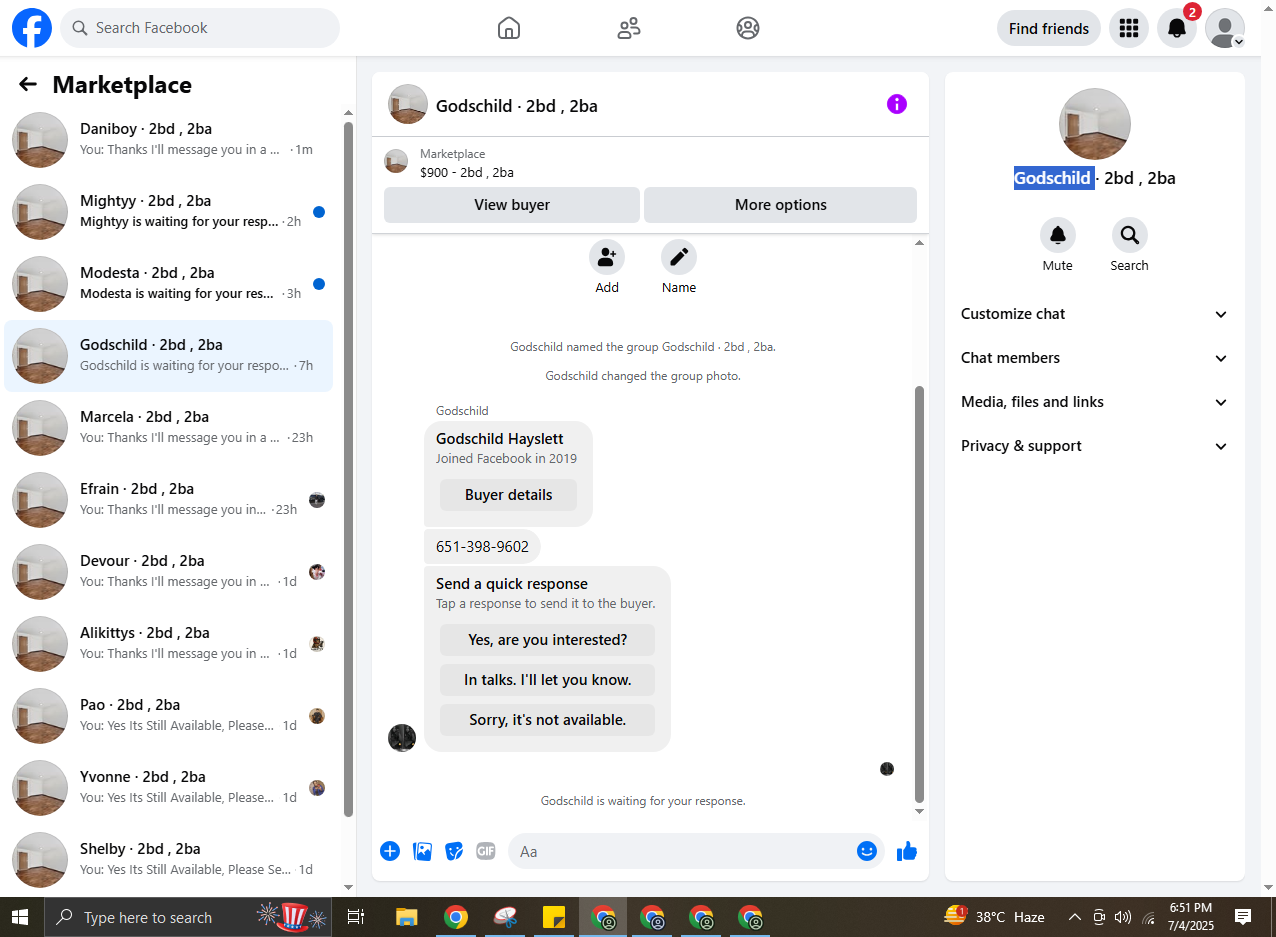1276x937 pixels.
Task: Open Marcela · 2bd , 2ba conversation
Action: (169, 428)
